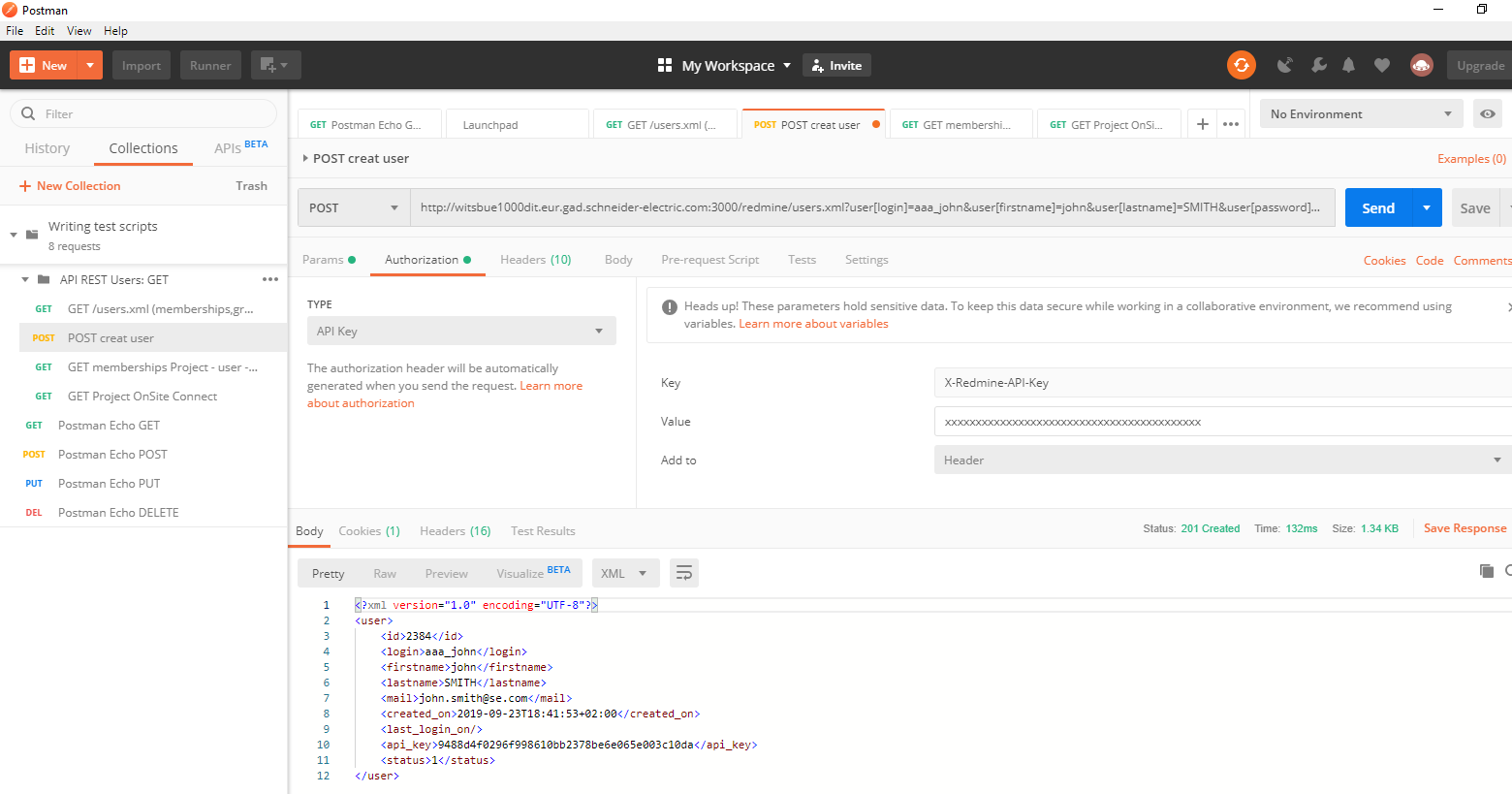Open settings via the wrench icon
1512x794 pixels.
1318,65
